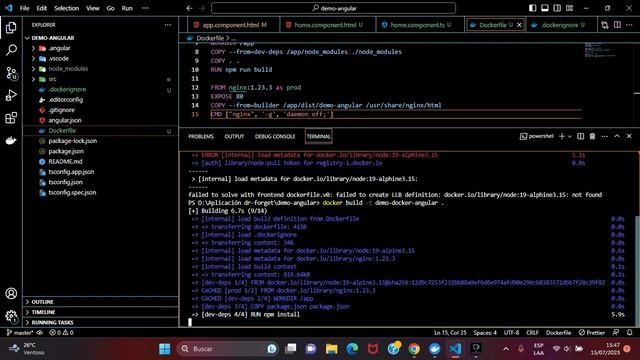Click the errors and warnings status indicator
Image resolution: width=640 pixels, height=360 pixels.
coord(61,333)
